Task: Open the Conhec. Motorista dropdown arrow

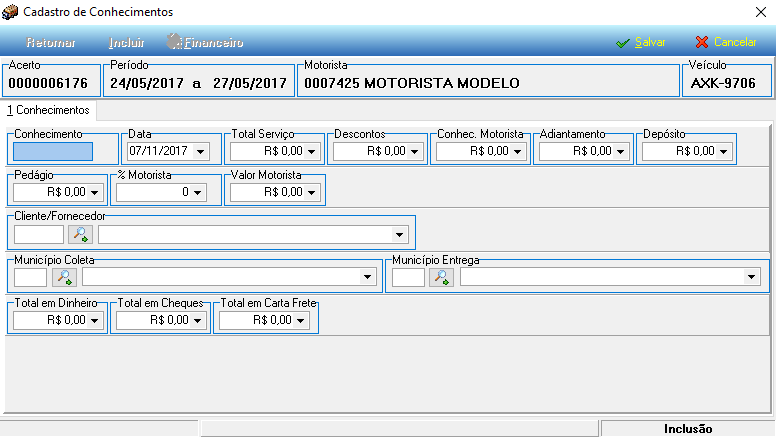Action: (517, 151)
